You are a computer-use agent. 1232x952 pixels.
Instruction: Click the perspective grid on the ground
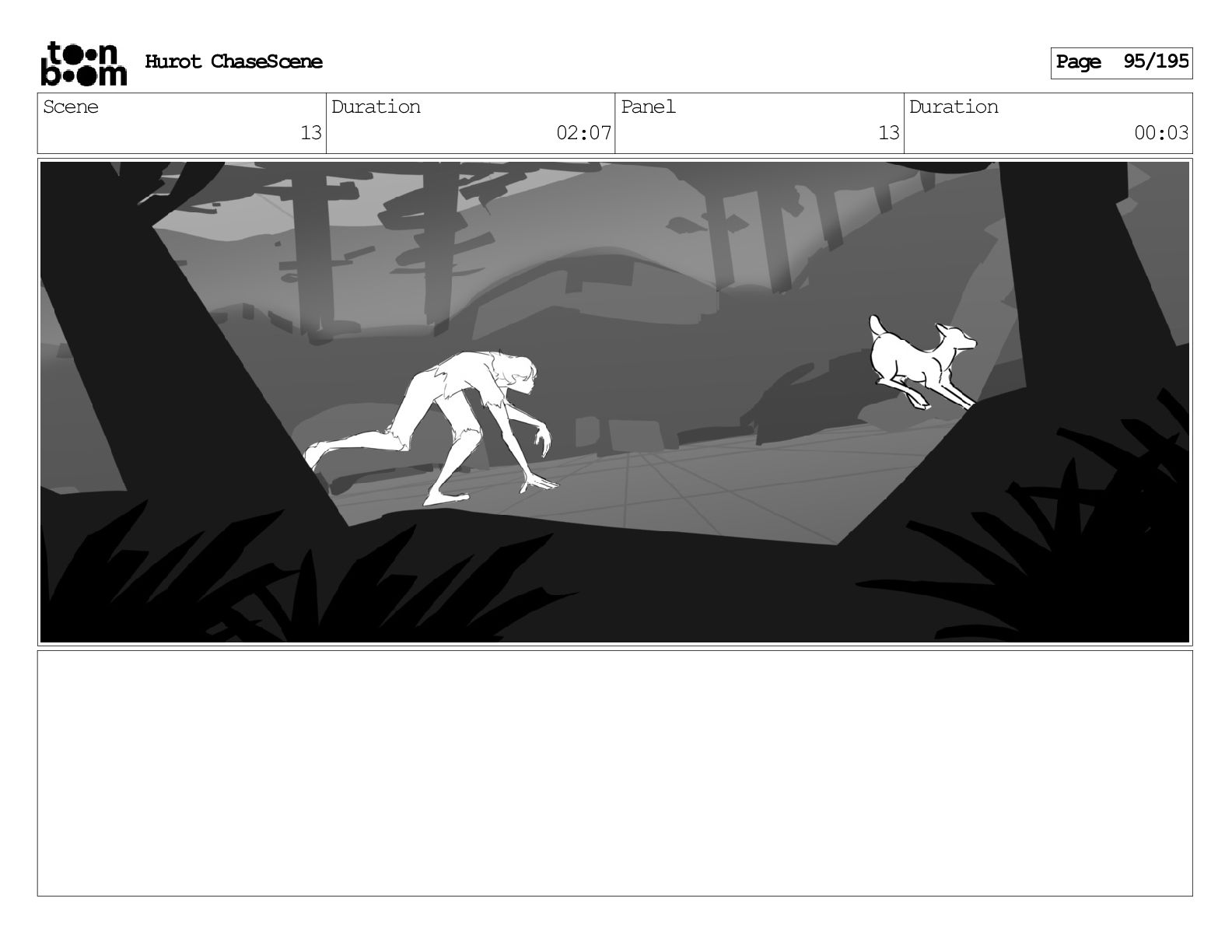pyautogui.click(x=661, y=486)
